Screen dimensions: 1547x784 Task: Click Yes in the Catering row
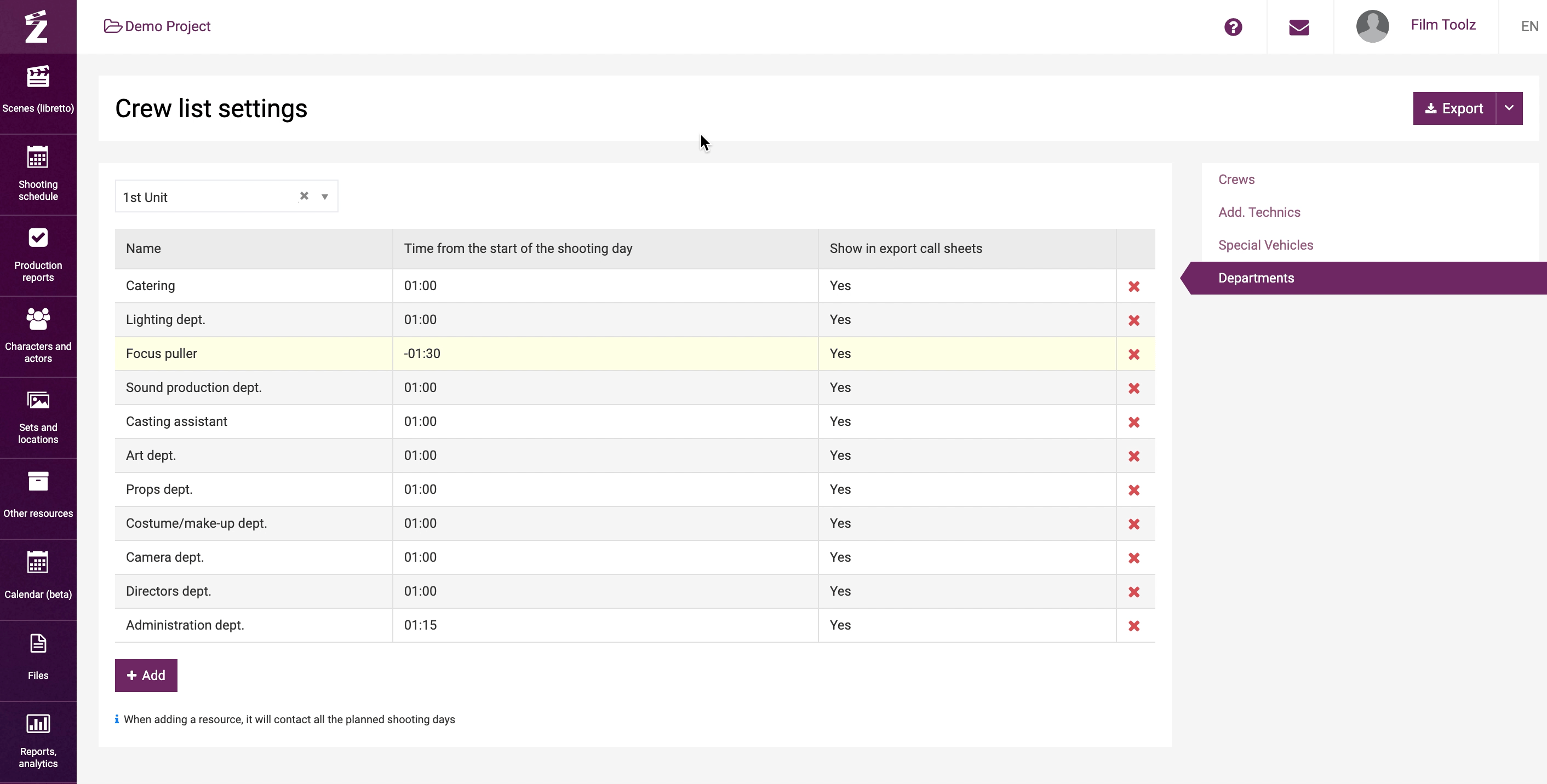[840, 286]
